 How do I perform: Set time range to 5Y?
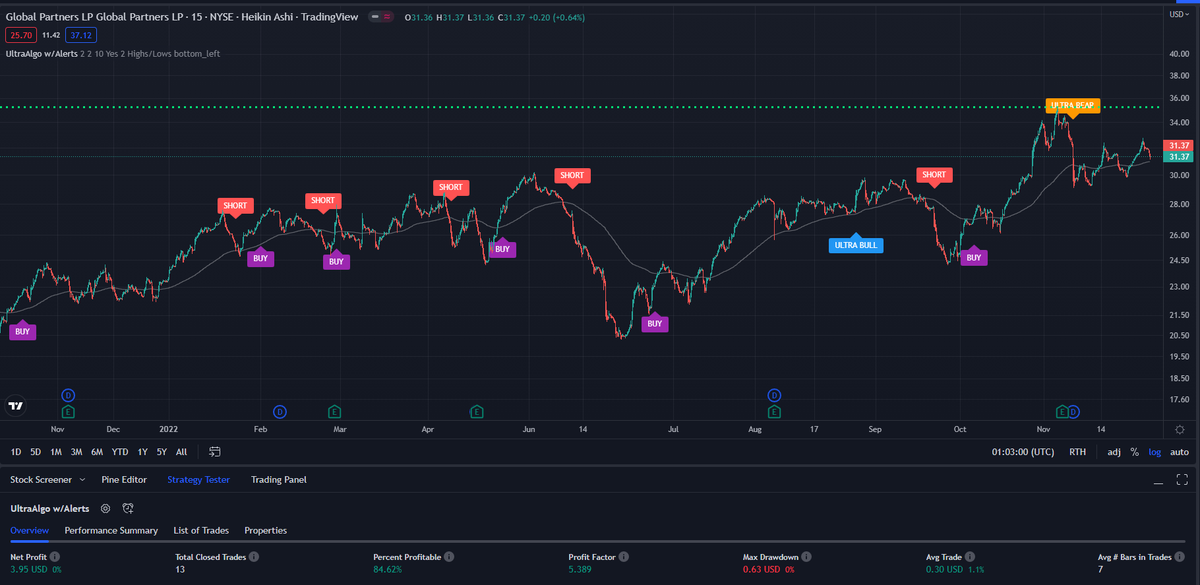coord(162,452)
